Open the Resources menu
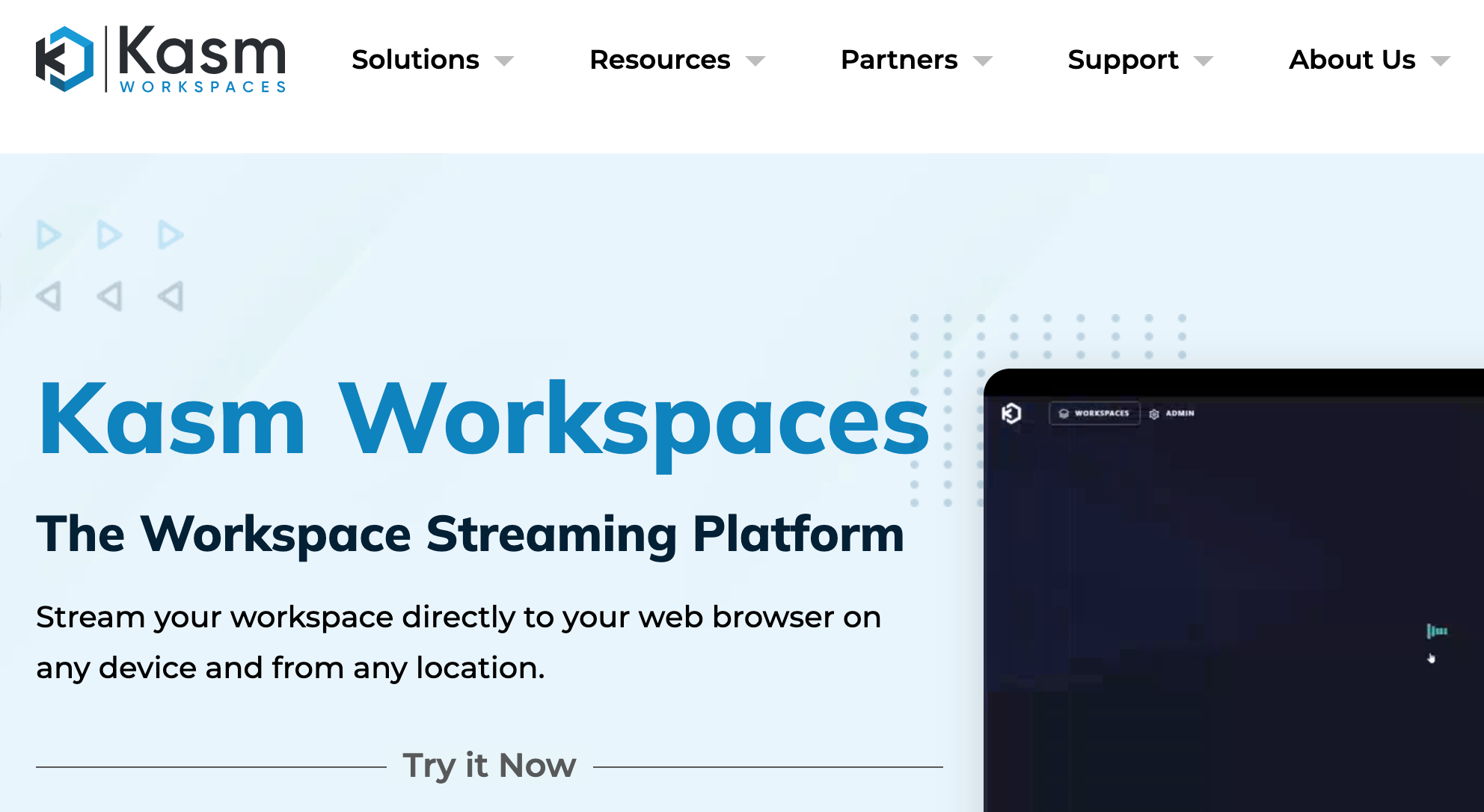 point(660,60)
